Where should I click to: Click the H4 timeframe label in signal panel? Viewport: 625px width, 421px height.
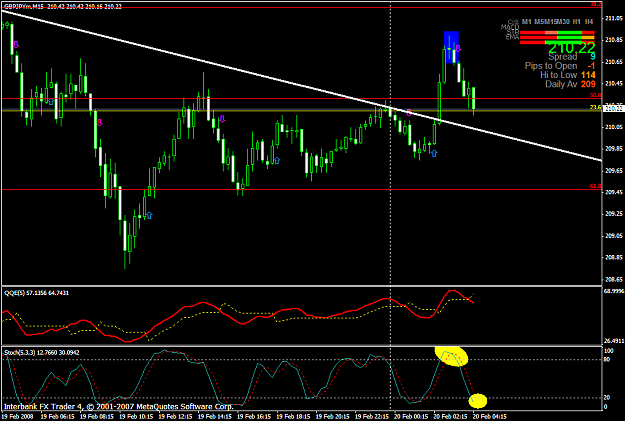click(589, 22)
